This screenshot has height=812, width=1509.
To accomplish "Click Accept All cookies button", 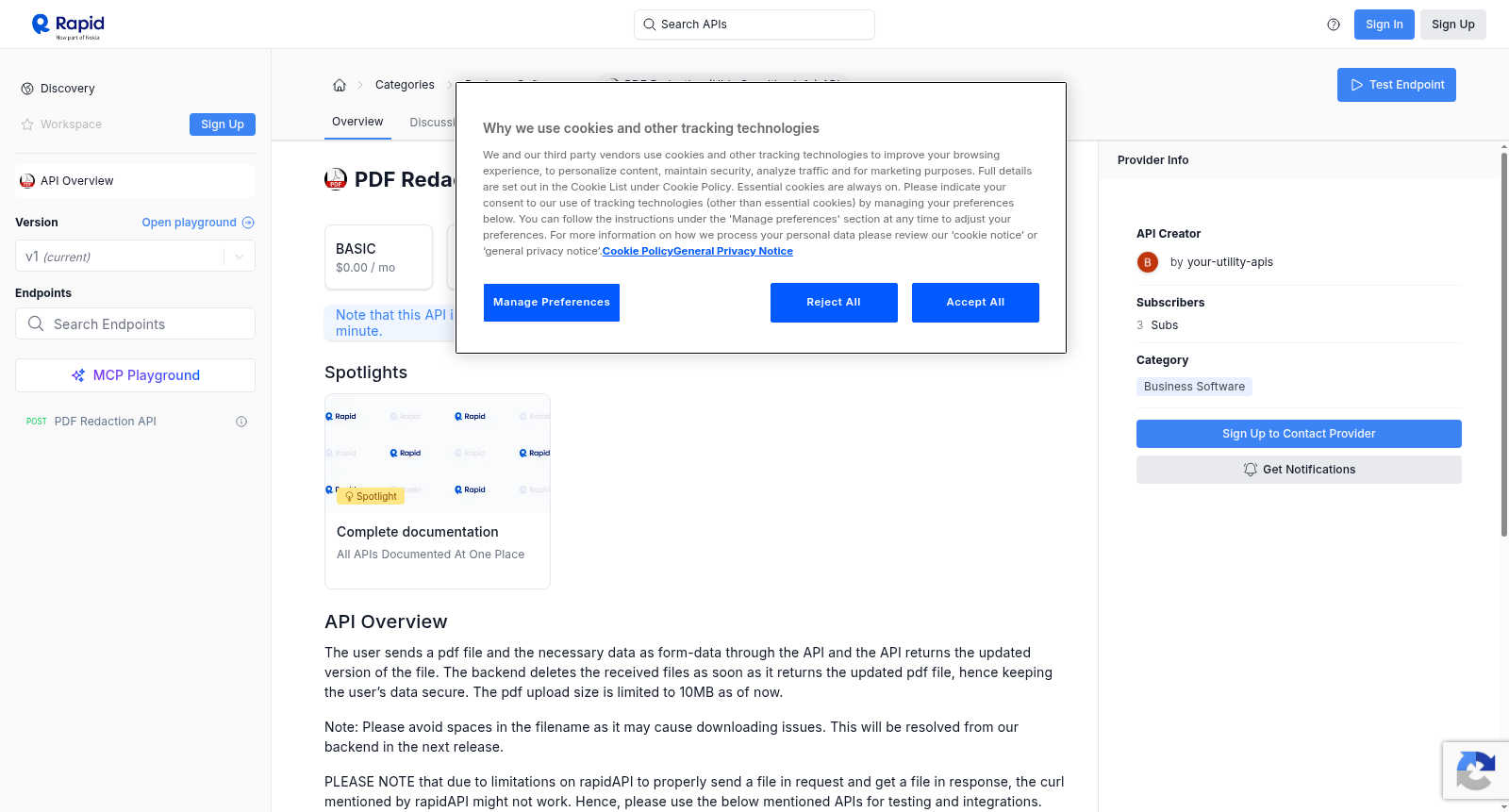I will (x=975, y=303).
